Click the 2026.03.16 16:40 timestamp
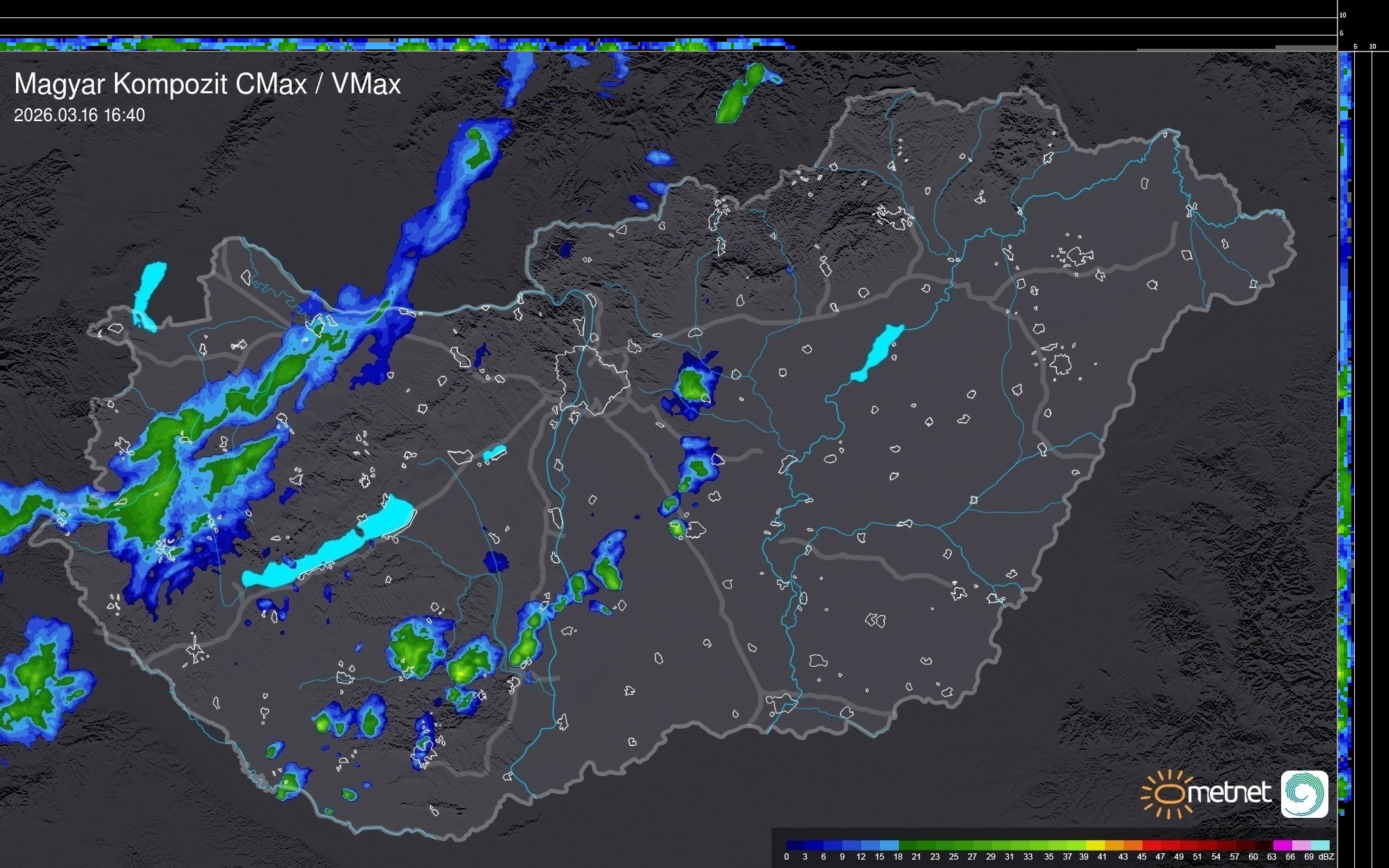 pyautogui.click(x=79, y=115)
